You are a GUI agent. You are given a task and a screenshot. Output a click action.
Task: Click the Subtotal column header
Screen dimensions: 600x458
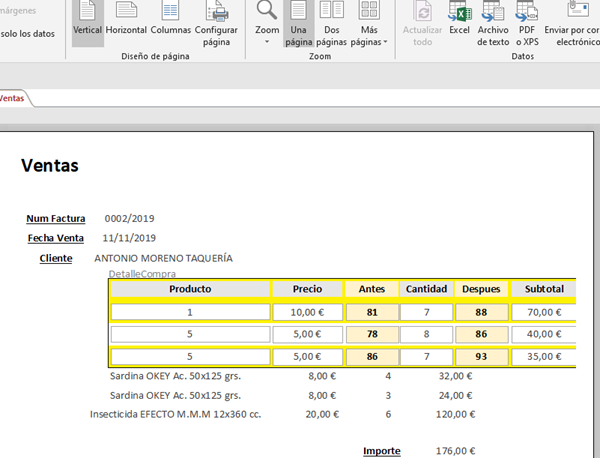pyautogui.click(x=544, y=289)
